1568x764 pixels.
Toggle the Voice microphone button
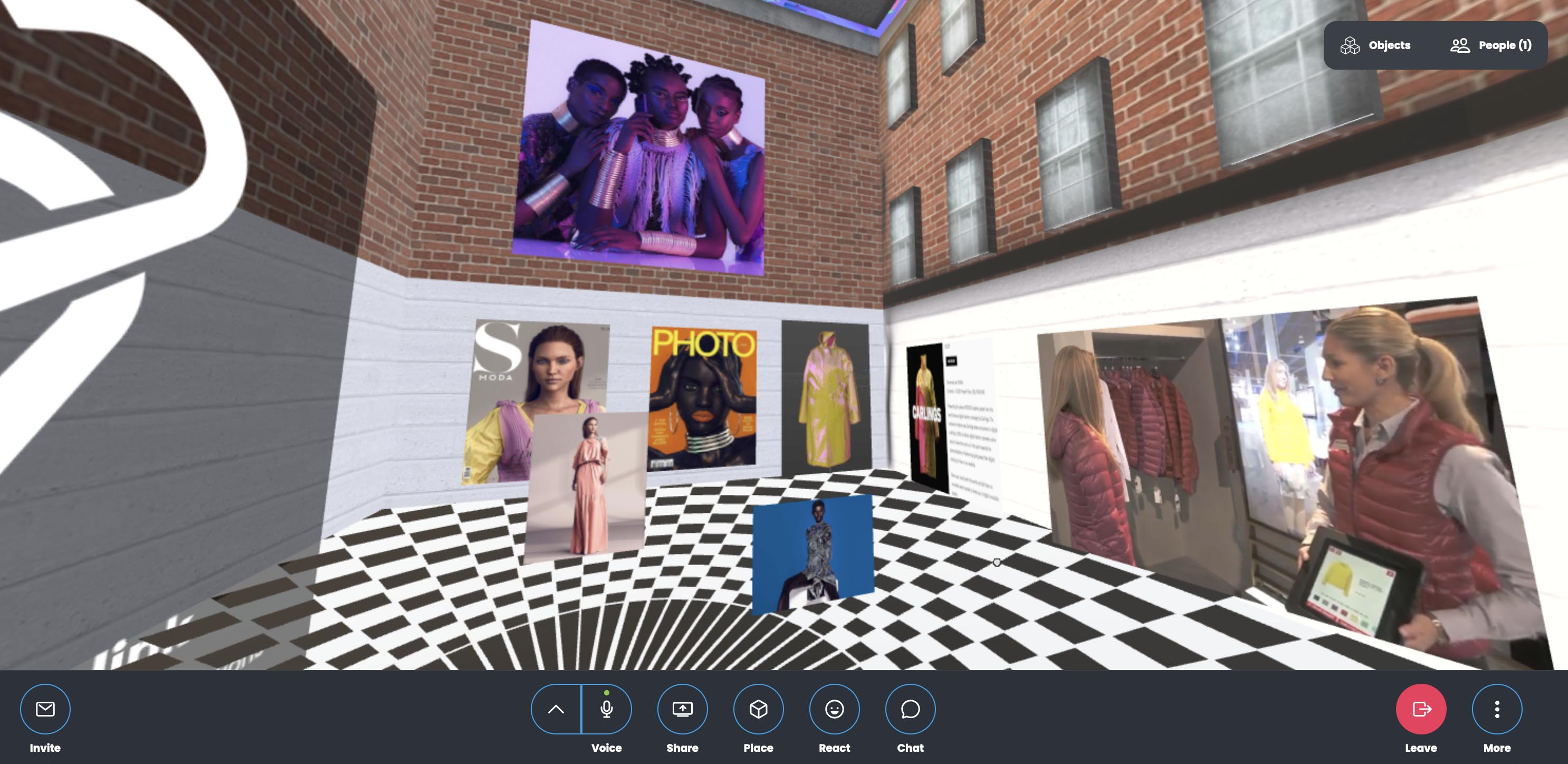click(606, 709)
